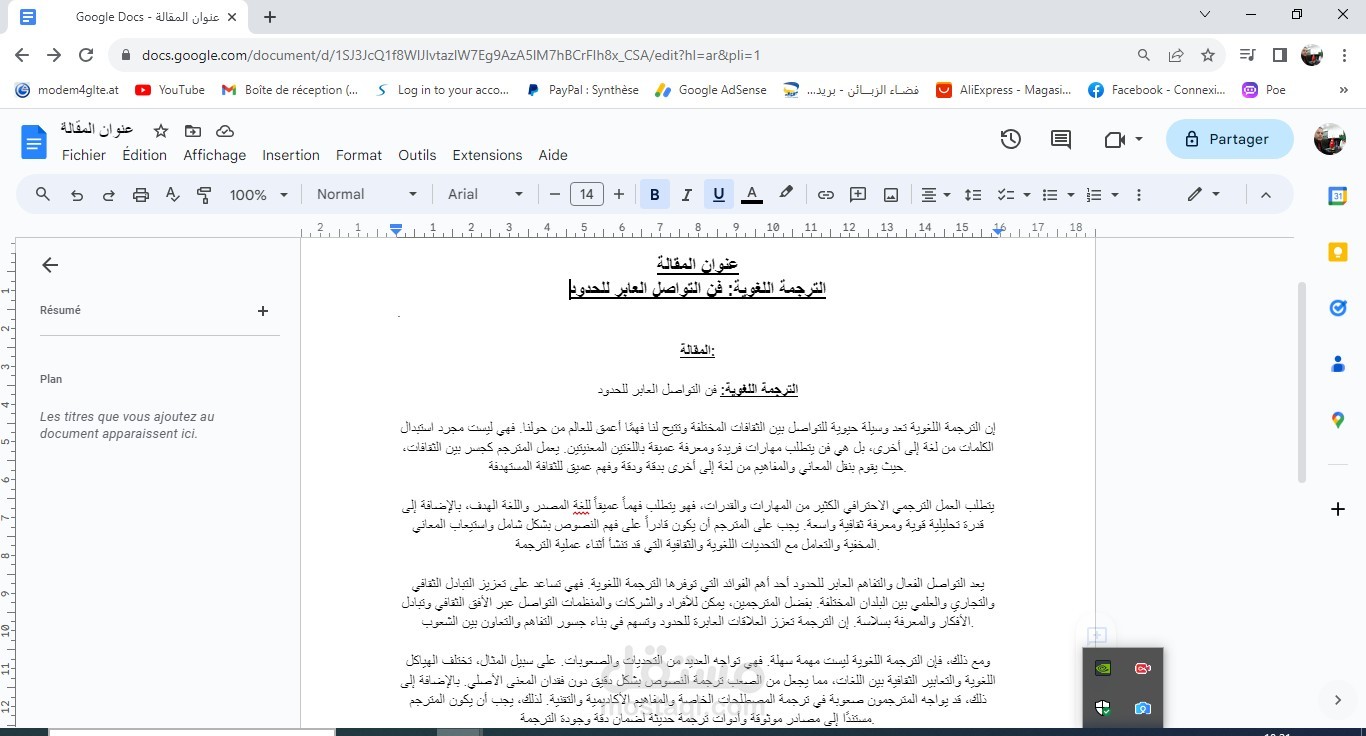Open Contacts side panel
1366x736 pixels.
click(1338, 364)
